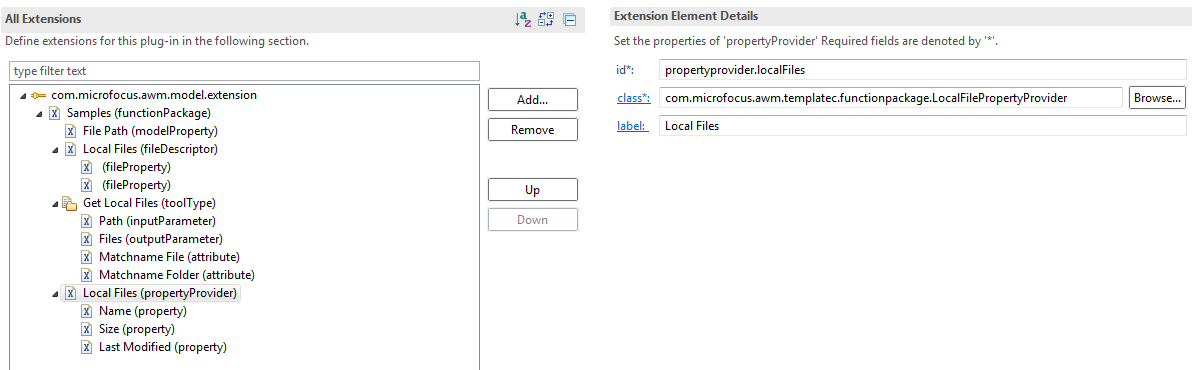Collapse the Get Local Files (toolType) node
Image resolution: width=1192 pixels, height=370 pixels.
[55, 205]
